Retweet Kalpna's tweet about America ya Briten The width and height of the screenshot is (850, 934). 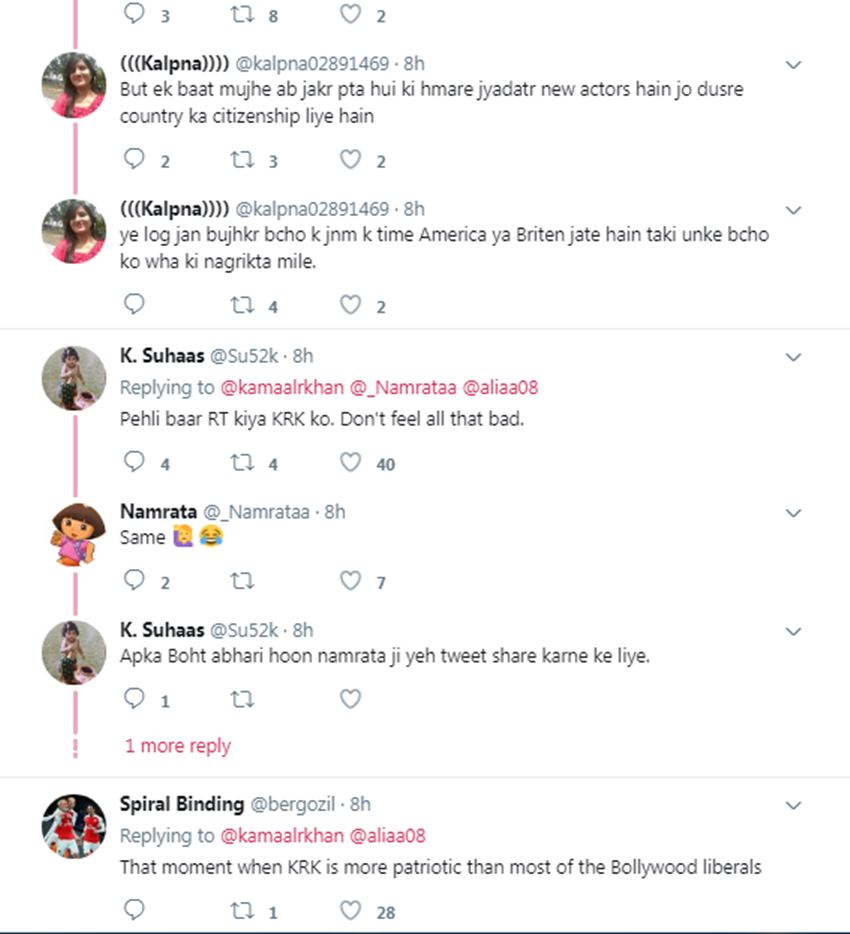point(242,306)
